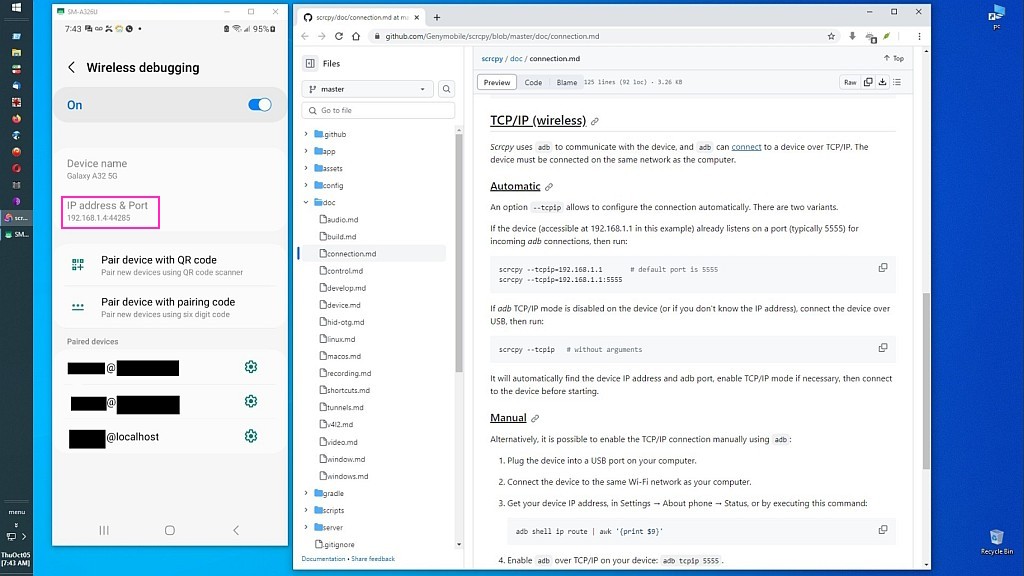Screen dimensions: 1024x576
Task: Click the scrcpy breadcrumb link
Action: click(x=492, y=59)
